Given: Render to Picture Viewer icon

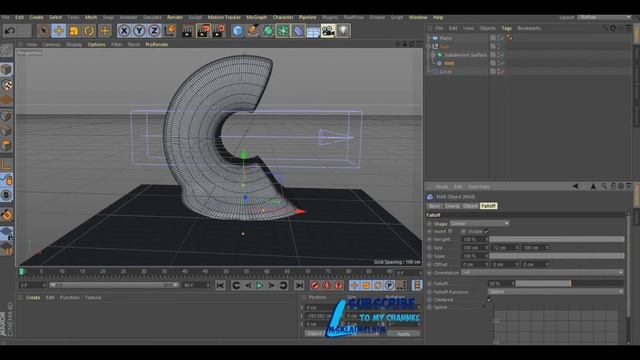Looking at the screenshot, I should (x=203, y=31).
